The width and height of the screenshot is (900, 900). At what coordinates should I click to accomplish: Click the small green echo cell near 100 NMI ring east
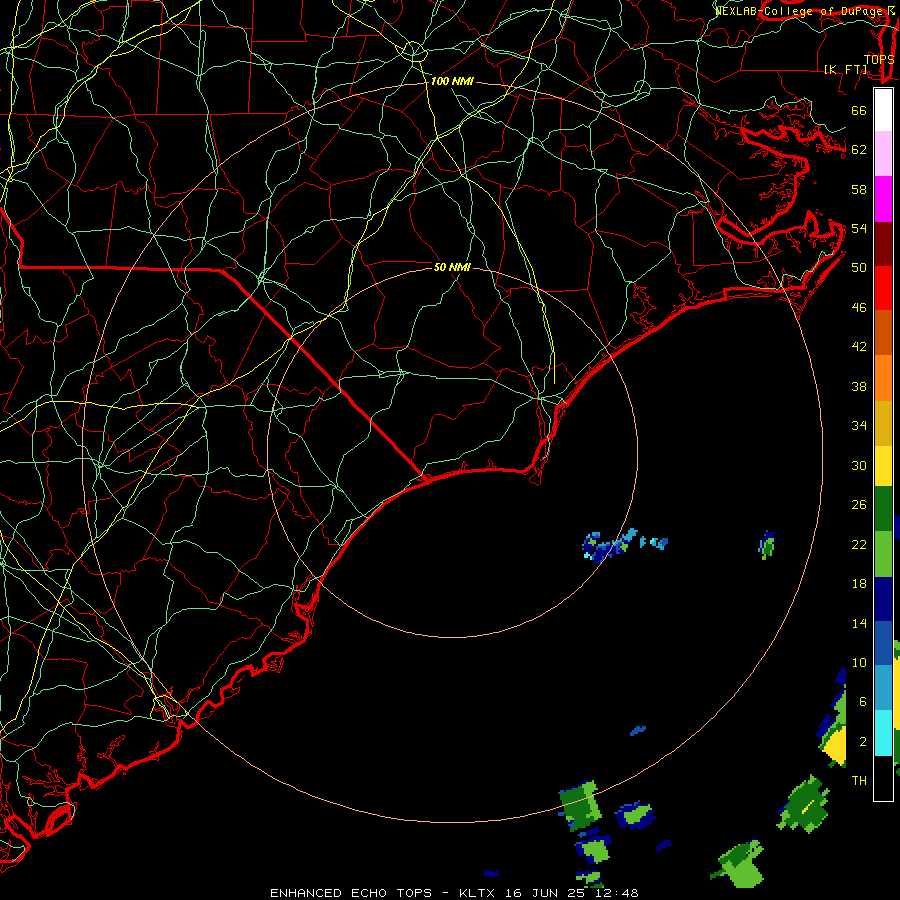coord(767,545)
